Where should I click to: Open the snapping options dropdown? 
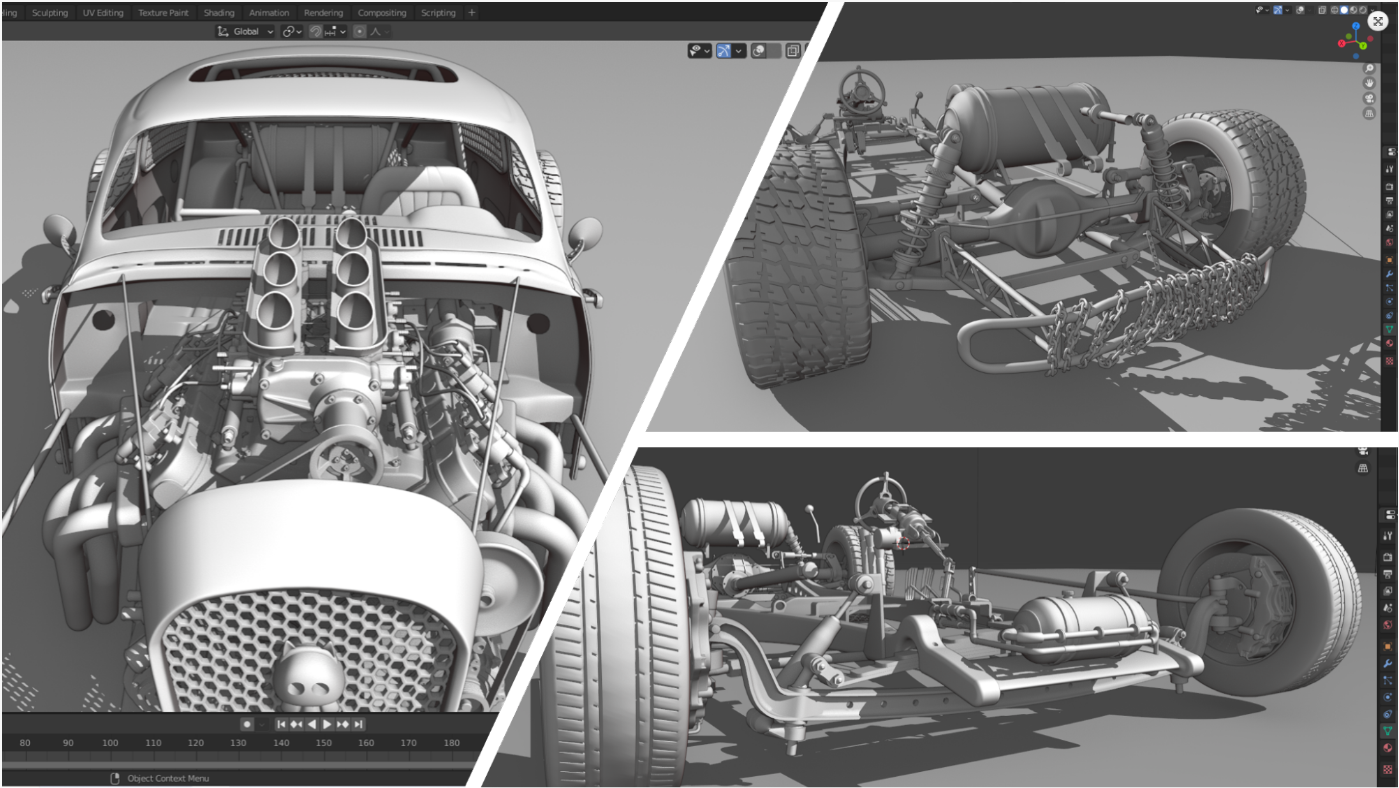click(335, 31)
